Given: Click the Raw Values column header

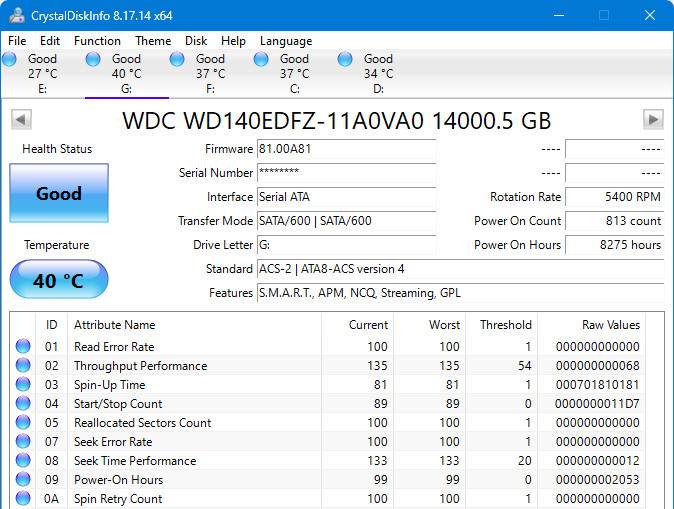Looking at the screenshot, I should pyautogui.click(x=610, y=325).
